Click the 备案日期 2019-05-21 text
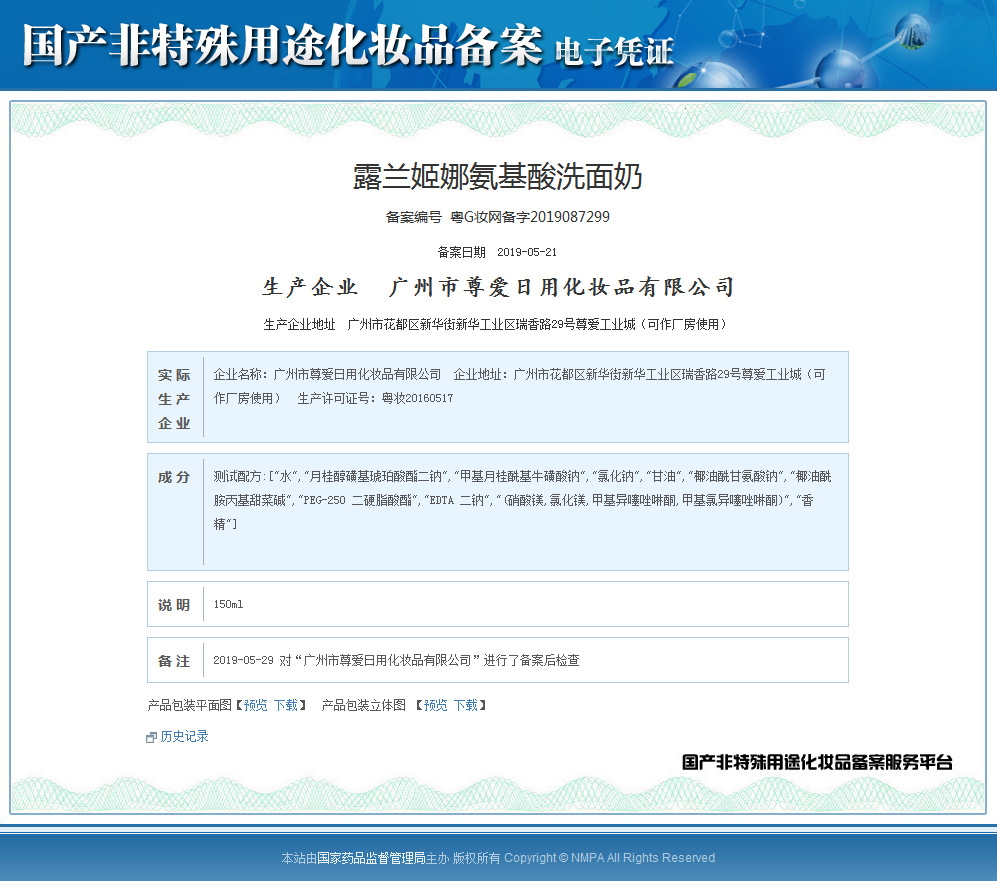Screen dimensions: 997x881 click(x=497, y=252)
